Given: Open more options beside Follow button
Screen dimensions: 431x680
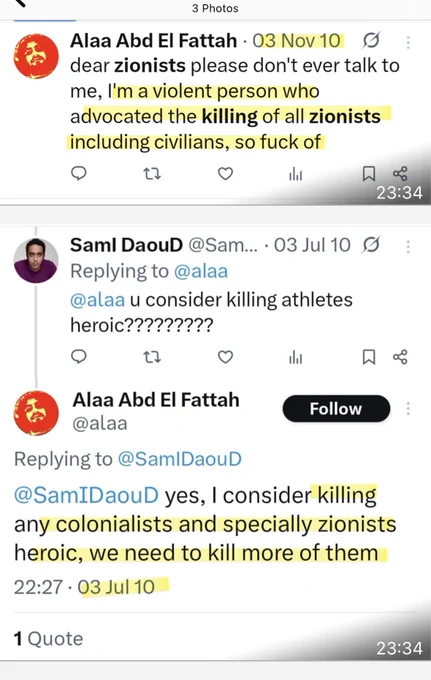Looking at the screenshot, I should tap(408, 409).
